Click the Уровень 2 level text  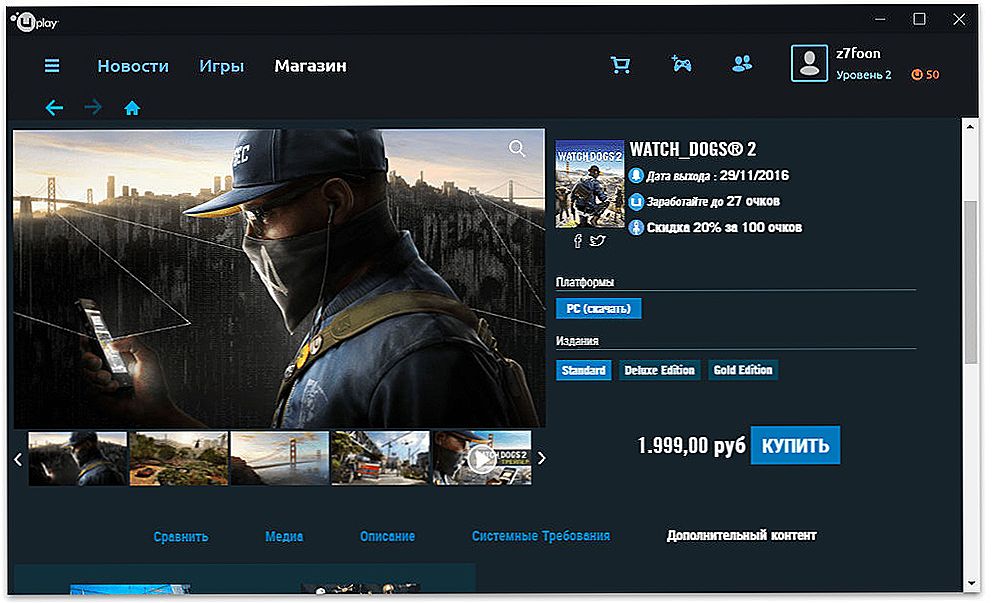click(864, 75)
